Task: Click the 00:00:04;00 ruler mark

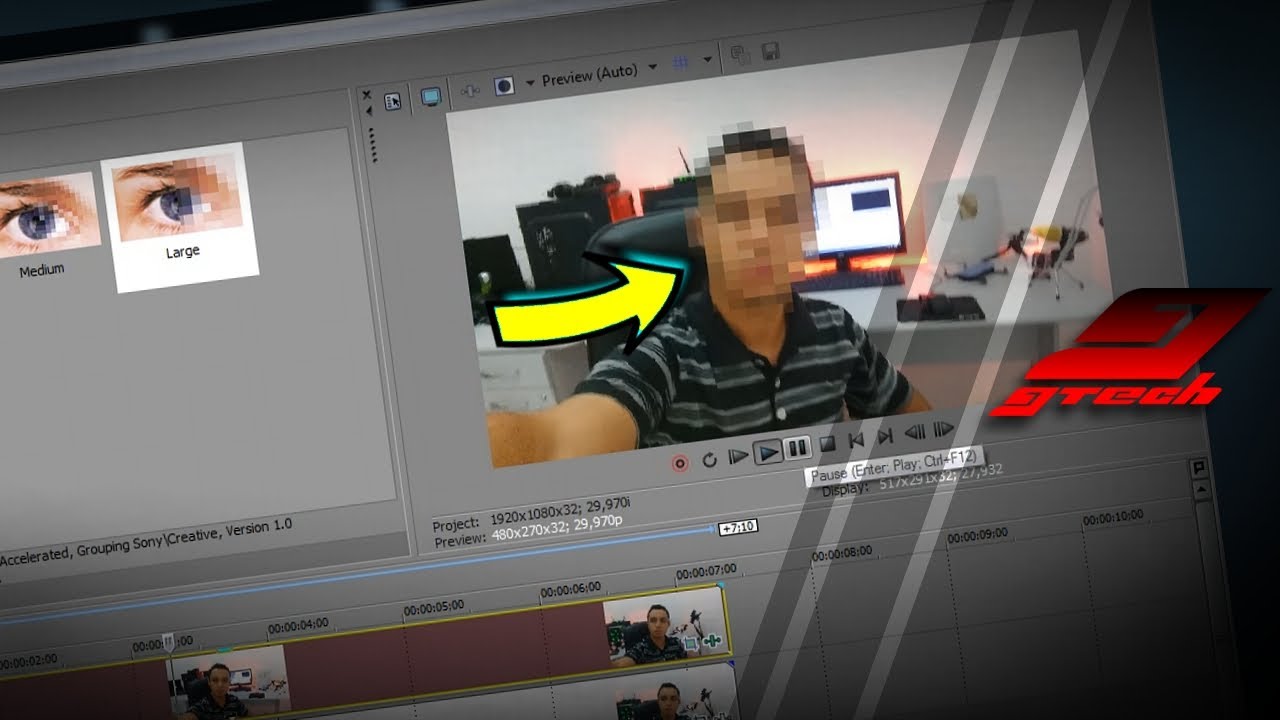Action: click(x=298, y=626)
